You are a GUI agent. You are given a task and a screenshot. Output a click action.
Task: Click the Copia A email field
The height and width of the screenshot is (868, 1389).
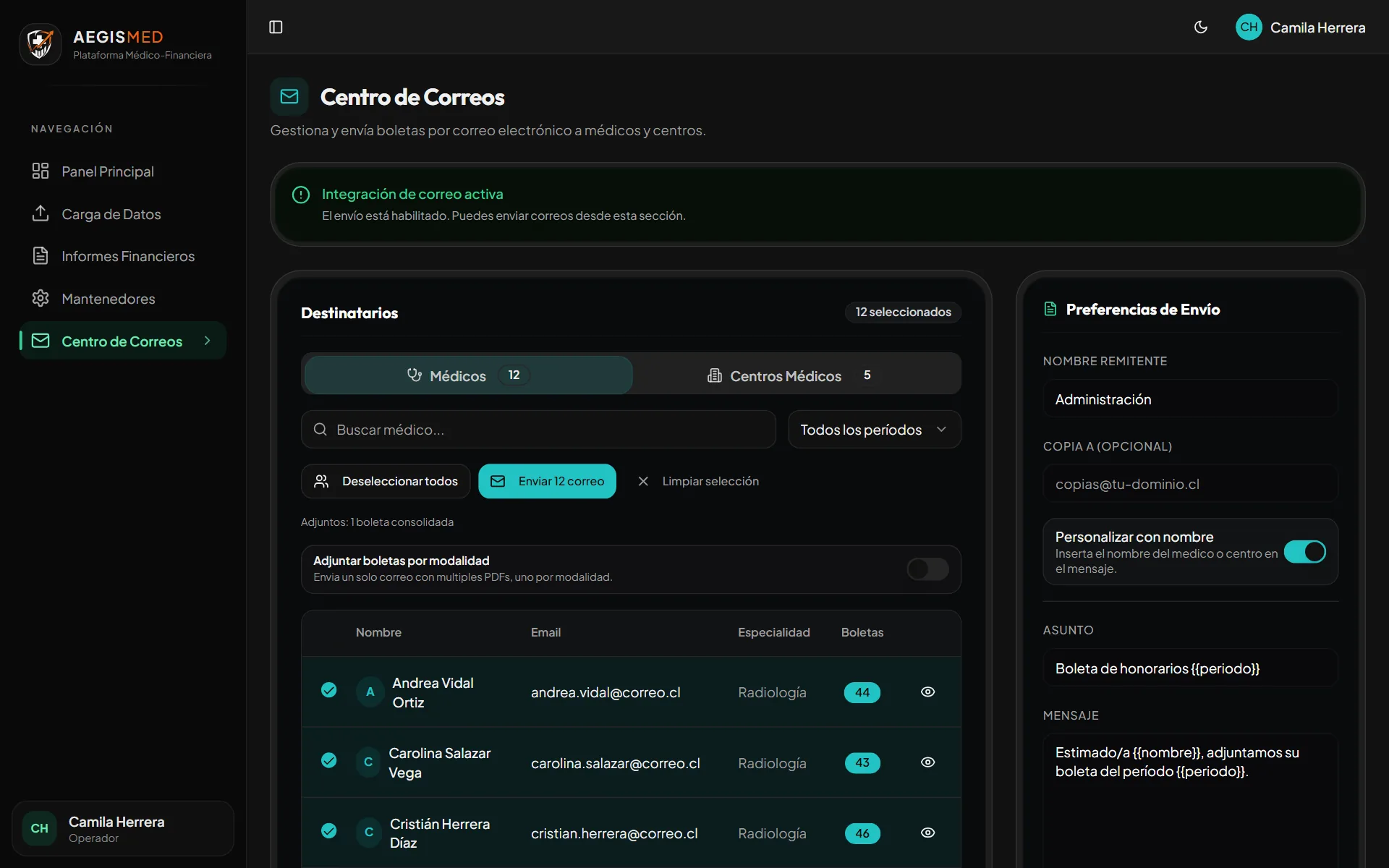pos(1191,484)
